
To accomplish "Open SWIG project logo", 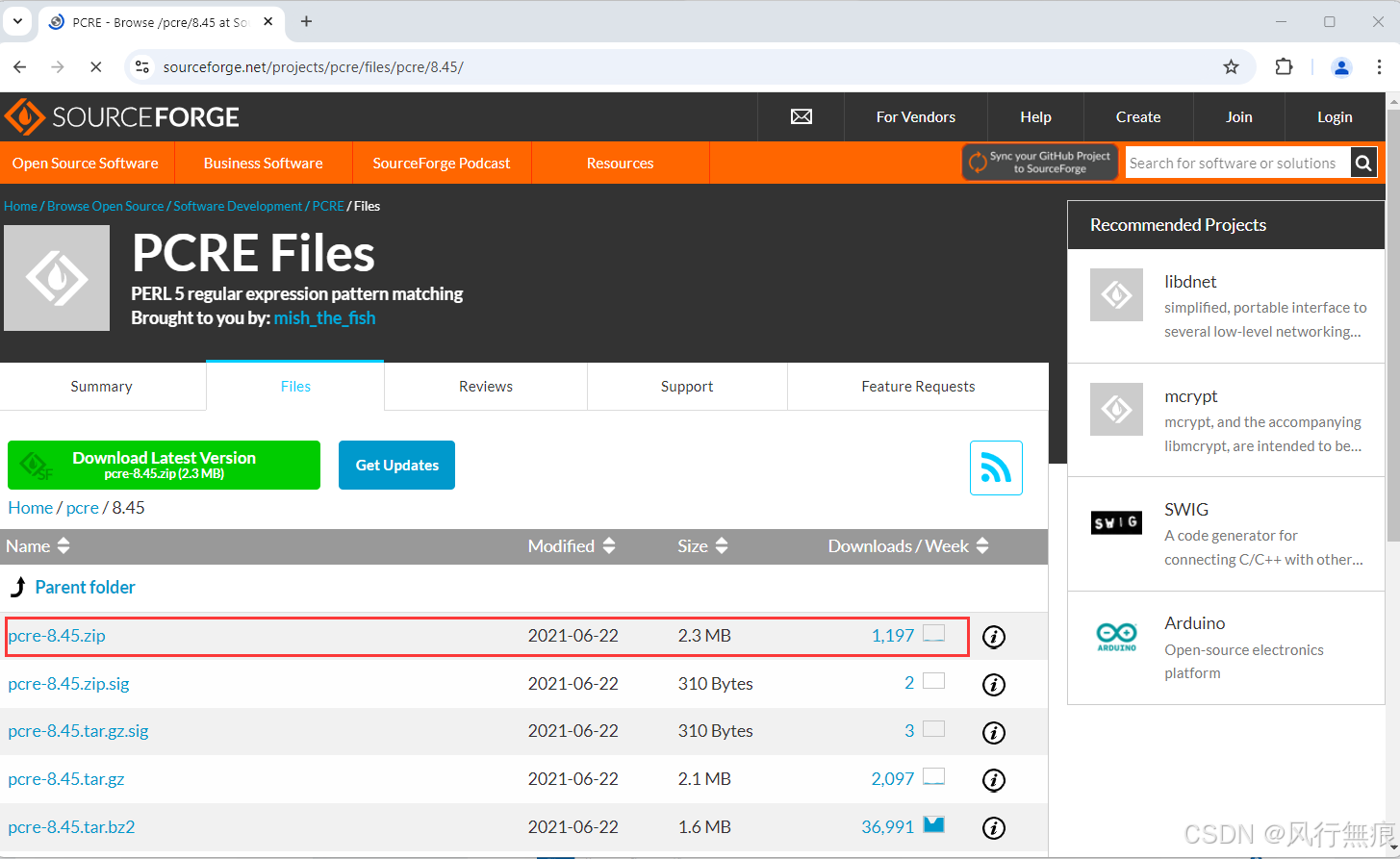I will point(1116,522).
